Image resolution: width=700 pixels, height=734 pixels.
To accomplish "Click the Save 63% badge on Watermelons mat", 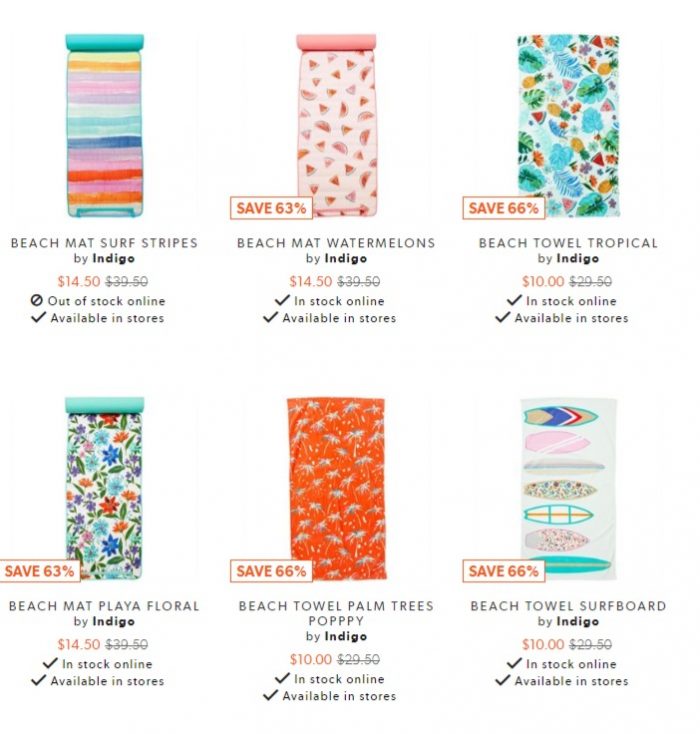I will 271,208.
